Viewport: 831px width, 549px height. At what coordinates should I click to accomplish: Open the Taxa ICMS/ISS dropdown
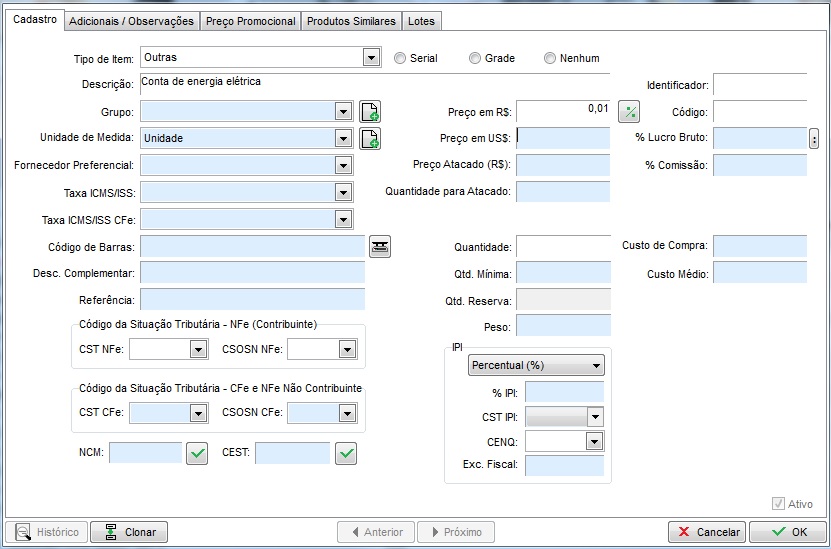pos(343,192)
